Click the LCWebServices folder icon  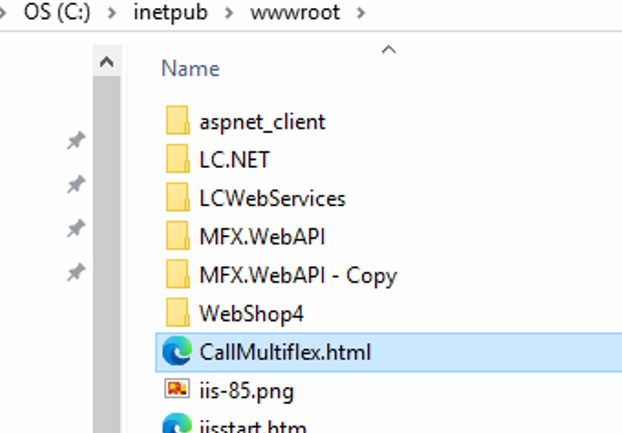[177, 198]
